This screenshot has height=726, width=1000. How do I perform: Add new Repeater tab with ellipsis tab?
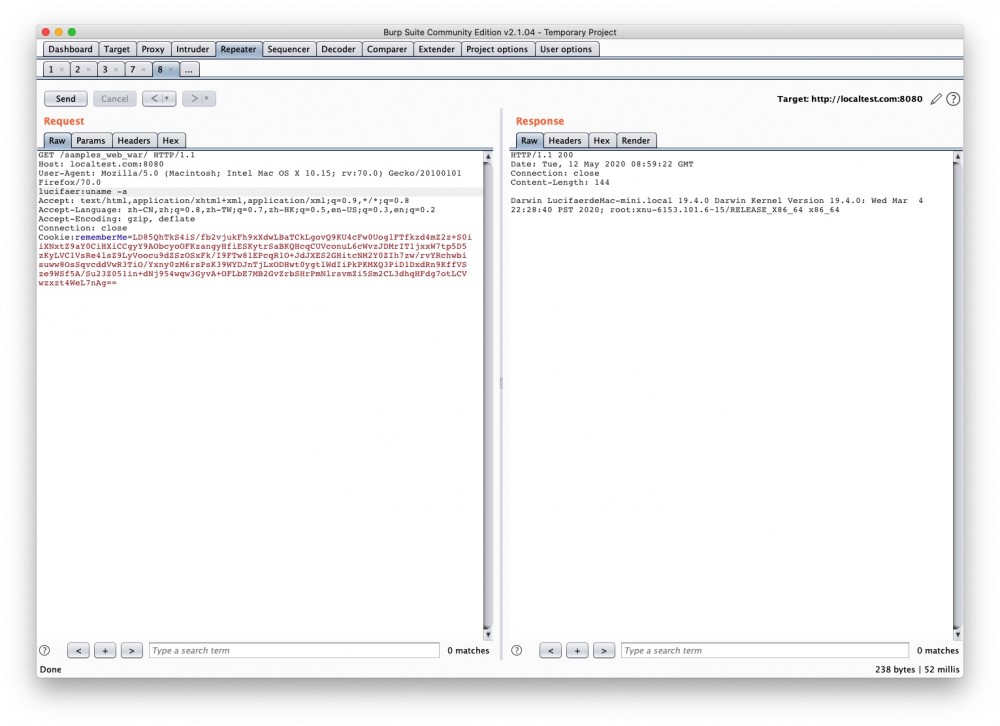tap(189, 70)
